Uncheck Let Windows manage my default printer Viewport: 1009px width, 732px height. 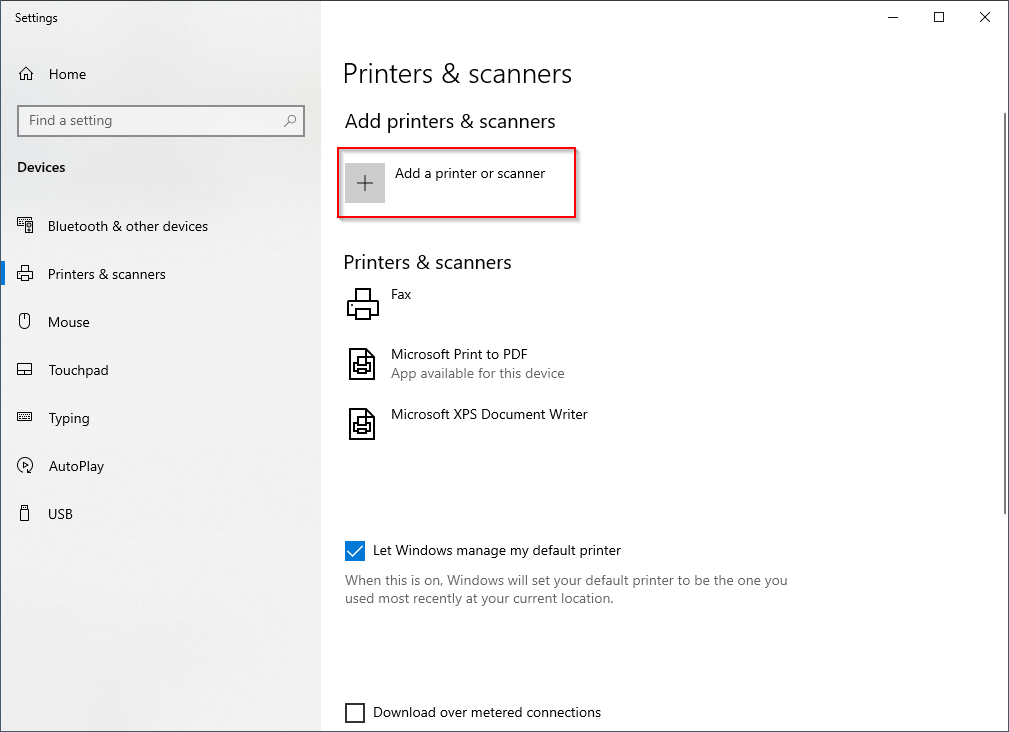point(355,550)
